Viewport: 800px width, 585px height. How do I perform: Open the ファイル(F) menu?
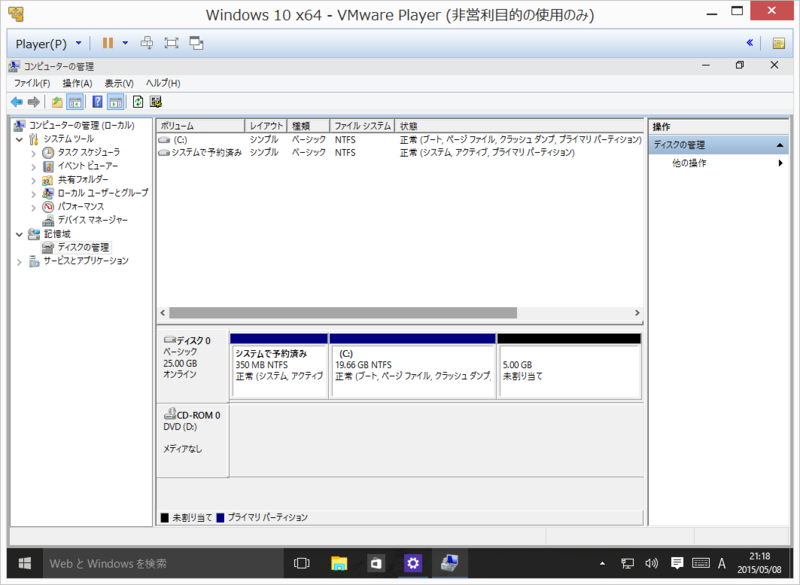click(x=32, y=83)
